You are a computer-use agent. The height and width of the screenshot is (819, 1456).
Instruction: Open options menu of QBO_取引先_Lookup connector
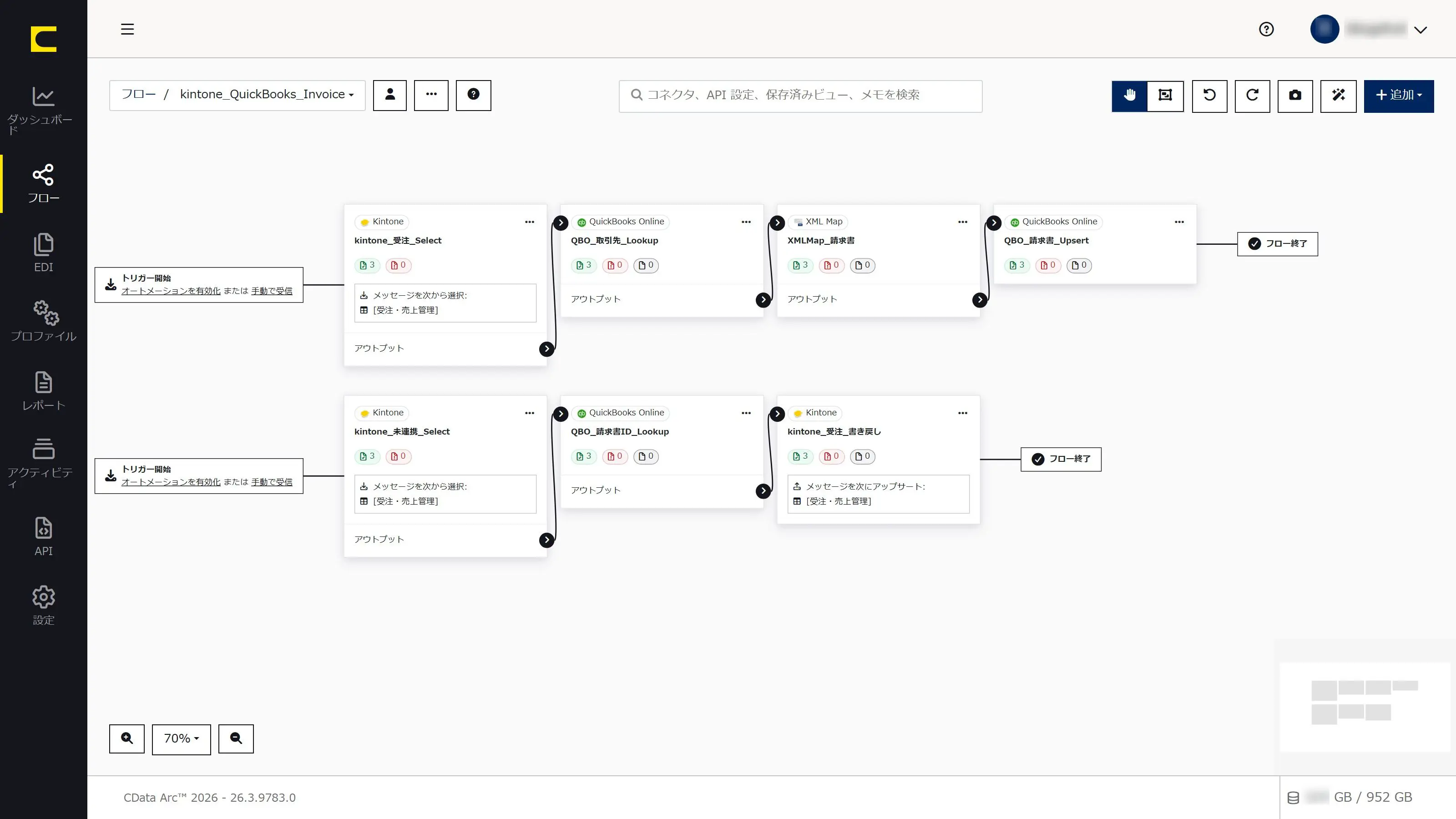tap(746, 222)
